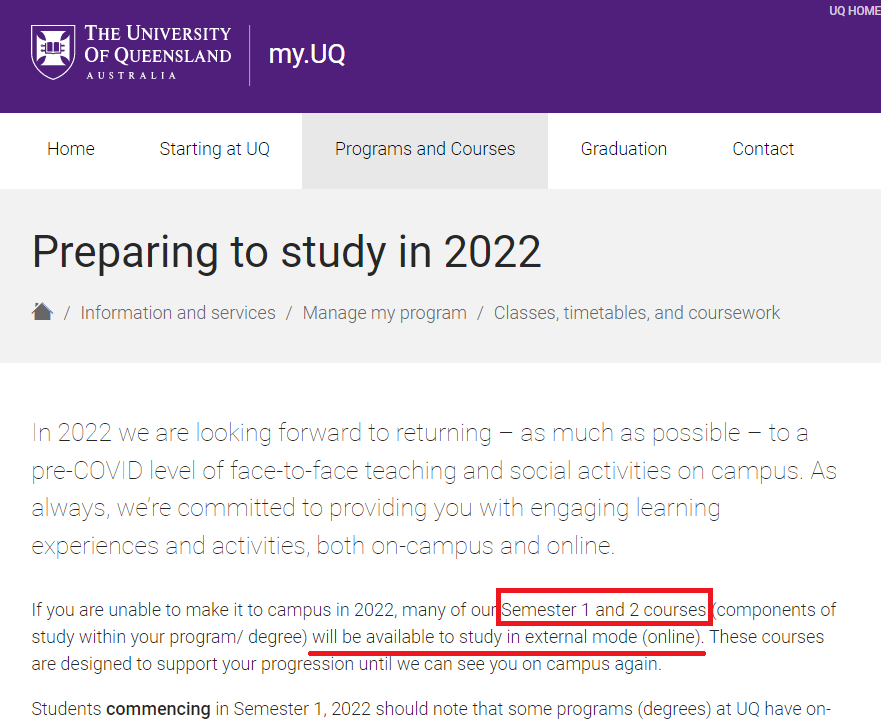881x725 pixels.
Task: Click the Preparing to study in 2022 heading
Action: (287, 252)
